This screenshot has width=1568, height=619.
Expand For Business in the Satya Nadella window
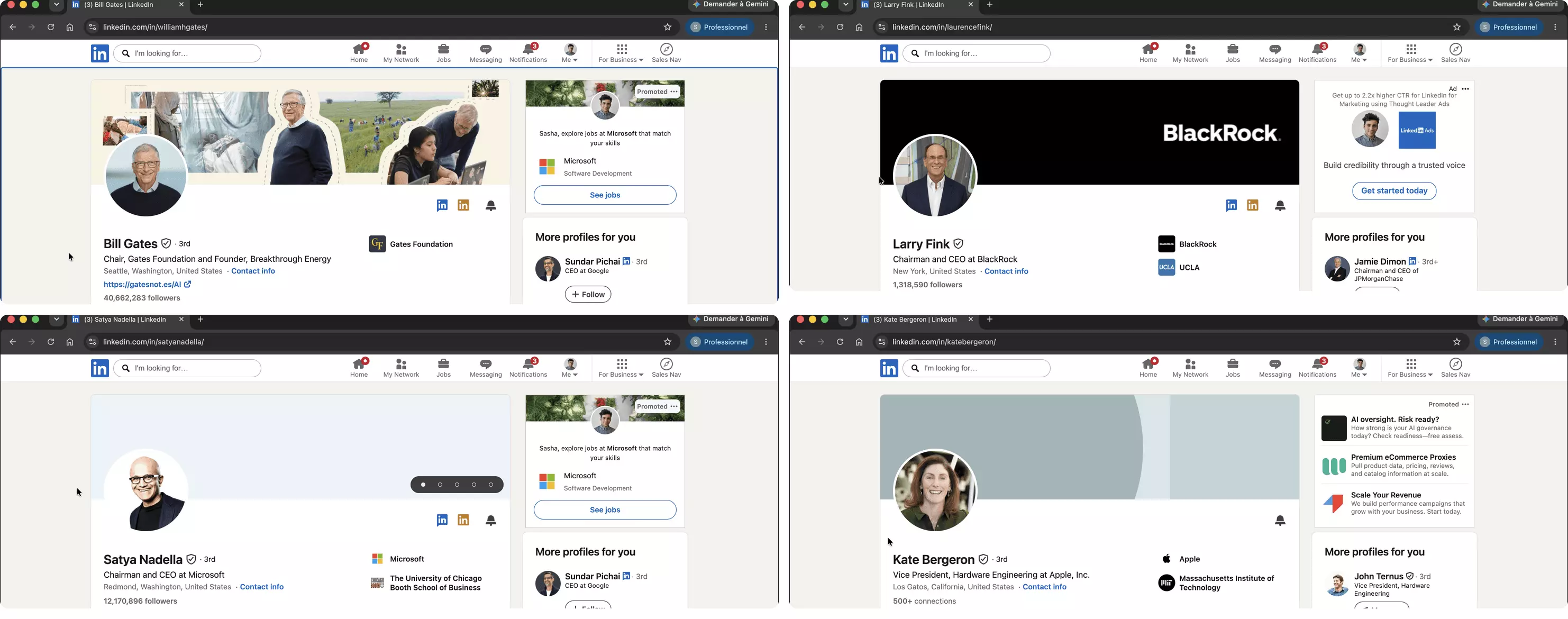[621, 368]
